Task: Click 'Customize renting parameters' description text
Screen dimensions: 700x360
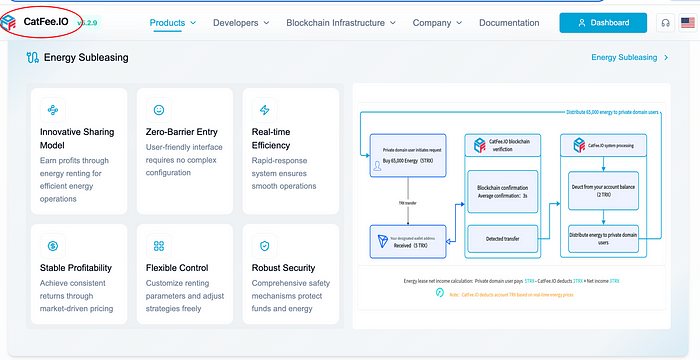Action: (x=185, y=296)
